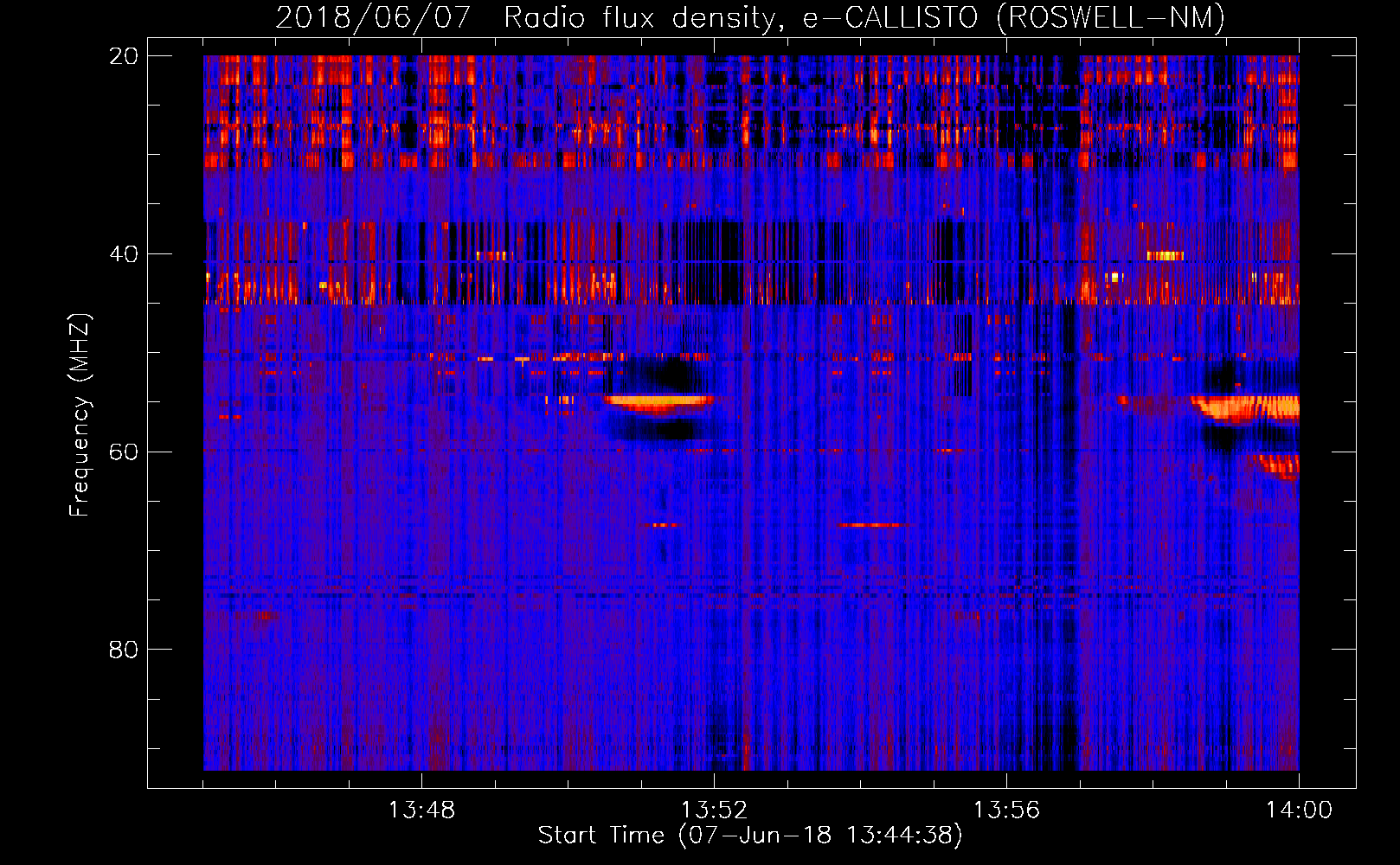The width and height of the screenshot is (1400, 865).
Task: Click the time tick label "14:00"
Action: [1299, 811]
